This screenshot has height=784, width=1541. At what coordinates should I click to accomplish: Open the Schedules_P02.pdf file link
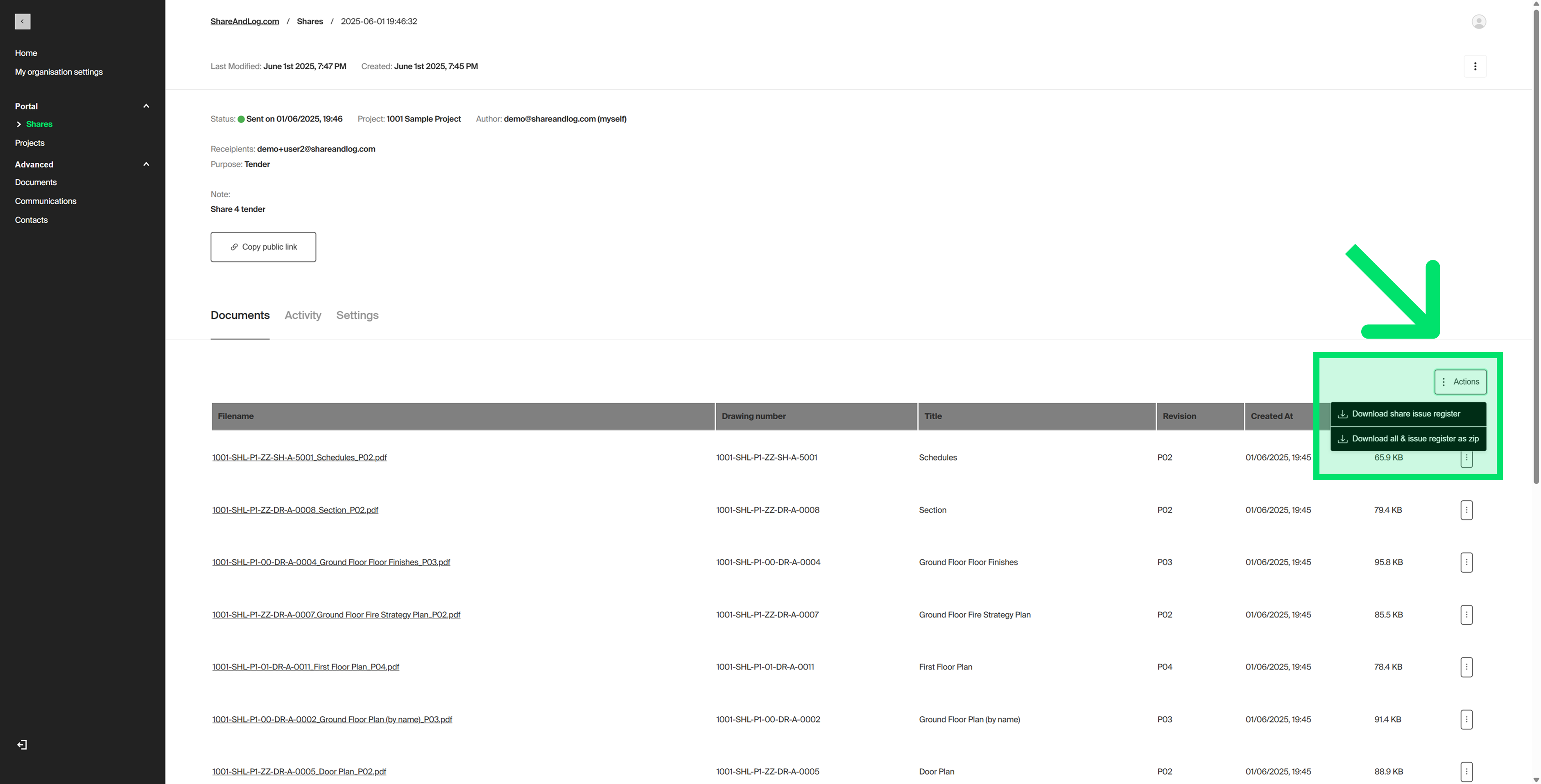coord(299,457)
